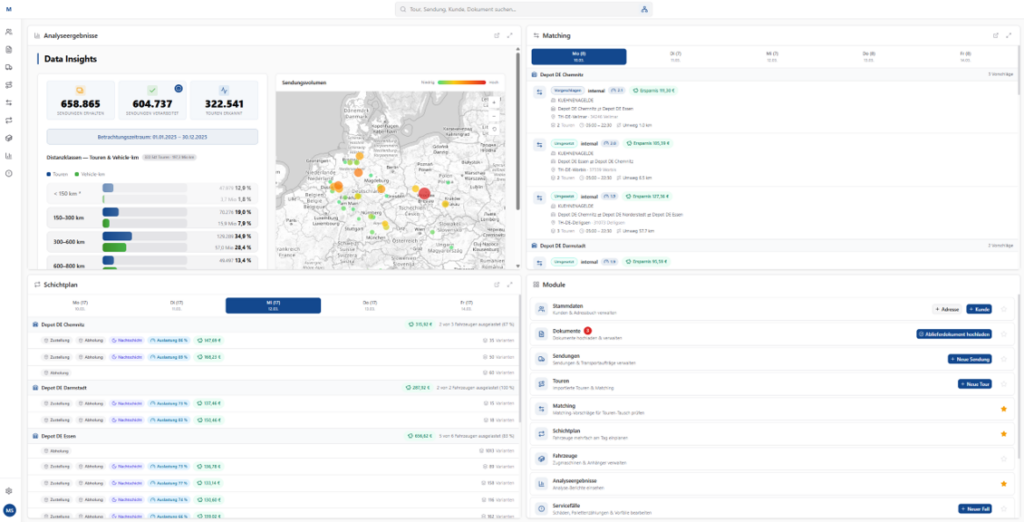Collapse the Depot DE Essen shift group

click(x=274, y=435)
